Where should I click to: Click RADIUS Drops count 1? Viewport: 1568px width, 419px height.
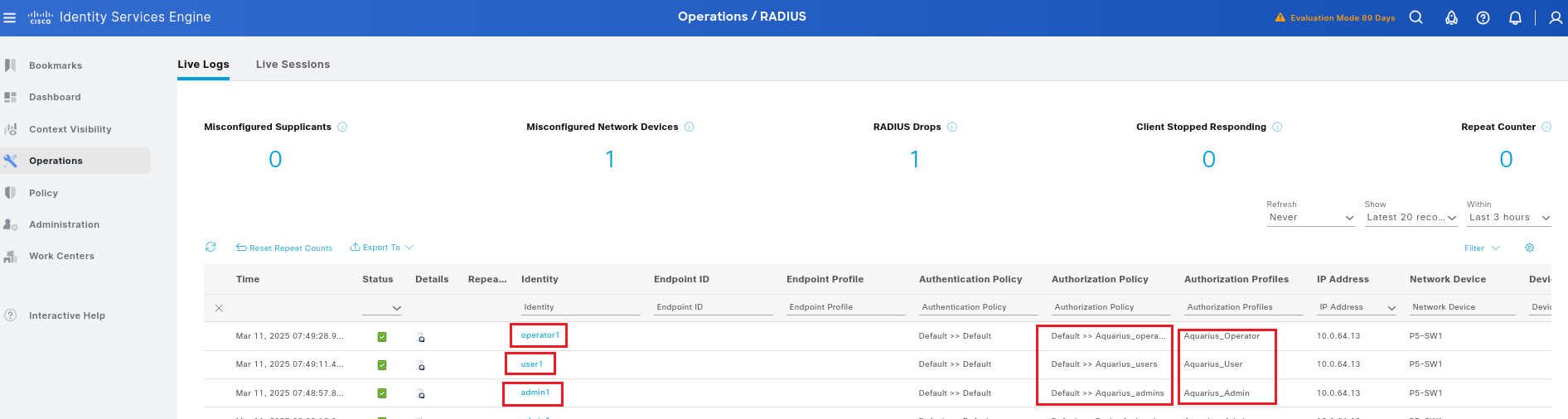coord(915,159)
